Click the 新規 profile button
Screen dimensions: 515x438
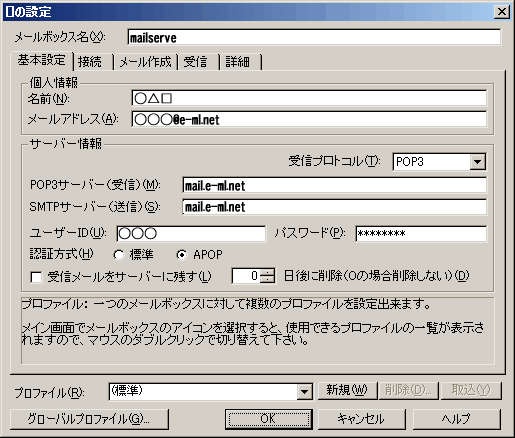[347, 390]
